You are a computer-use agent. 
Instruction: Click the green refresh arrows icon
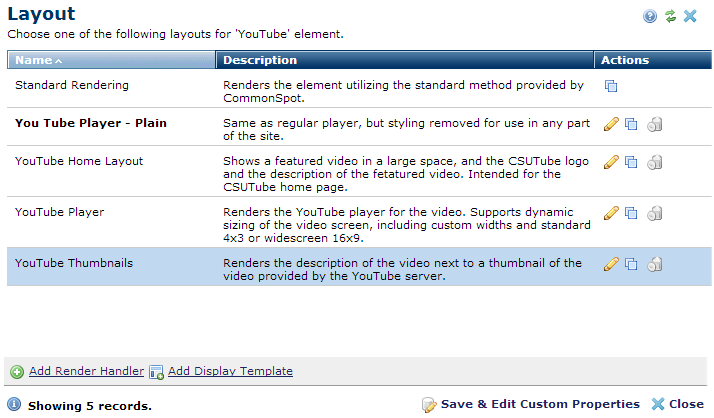click(x=670, y=16)
